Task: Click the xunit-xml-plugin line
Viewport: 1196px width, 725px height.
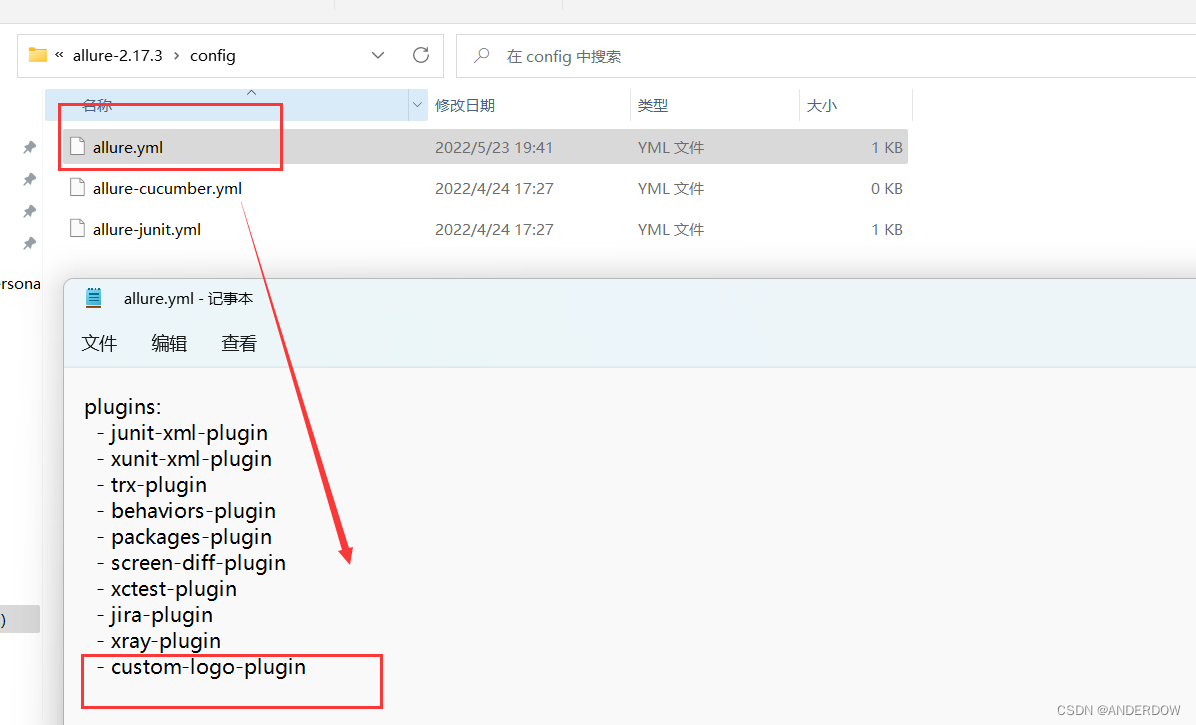Action: (x=184, y=459)
